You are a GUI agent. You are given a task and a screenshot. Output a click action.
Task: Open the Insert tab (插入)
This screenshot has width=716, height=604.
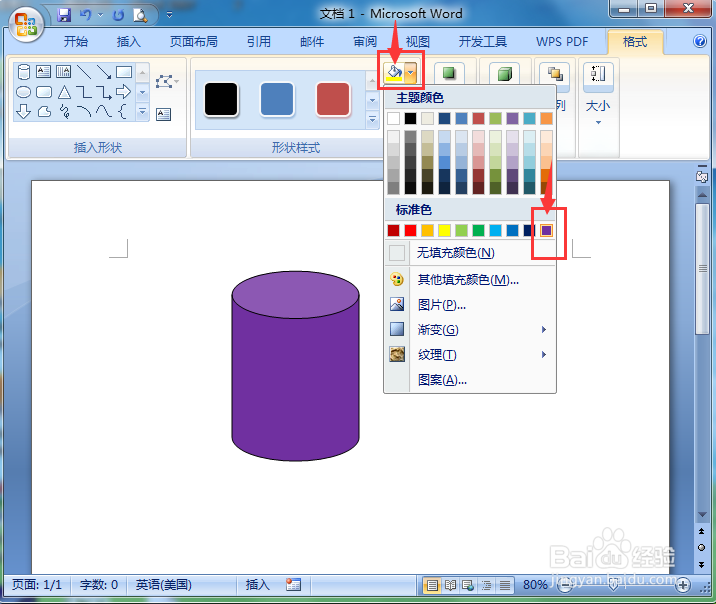129,42
